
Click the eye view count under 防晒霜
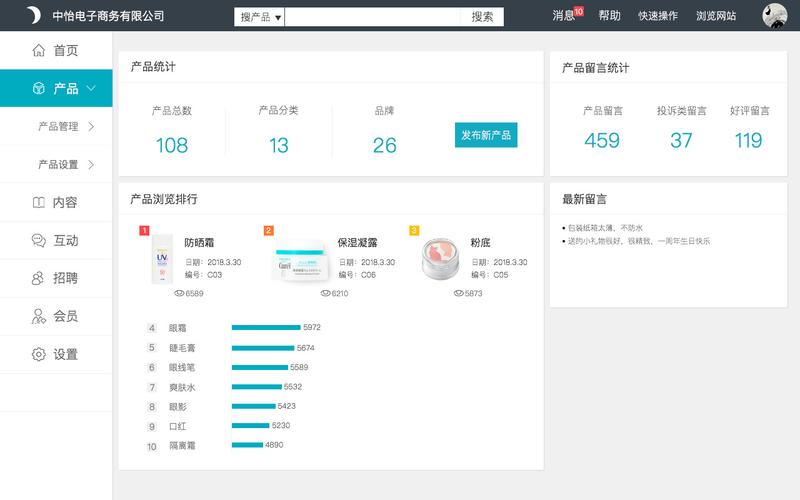coord(189,294)
